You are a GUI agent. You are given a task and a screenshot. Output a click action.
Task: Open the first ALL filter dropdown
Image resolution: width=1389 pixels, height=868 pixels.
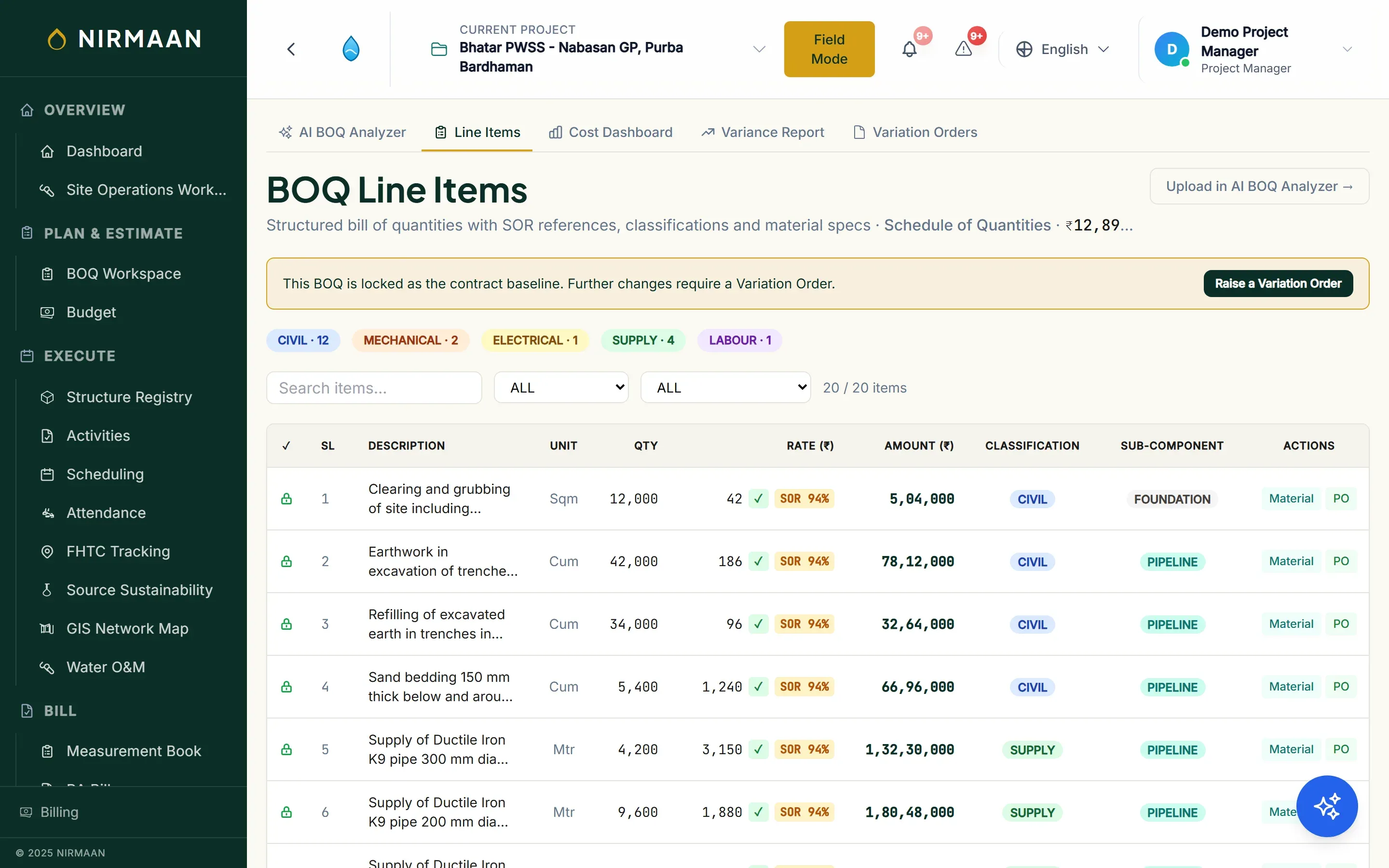tap(561, 388)
